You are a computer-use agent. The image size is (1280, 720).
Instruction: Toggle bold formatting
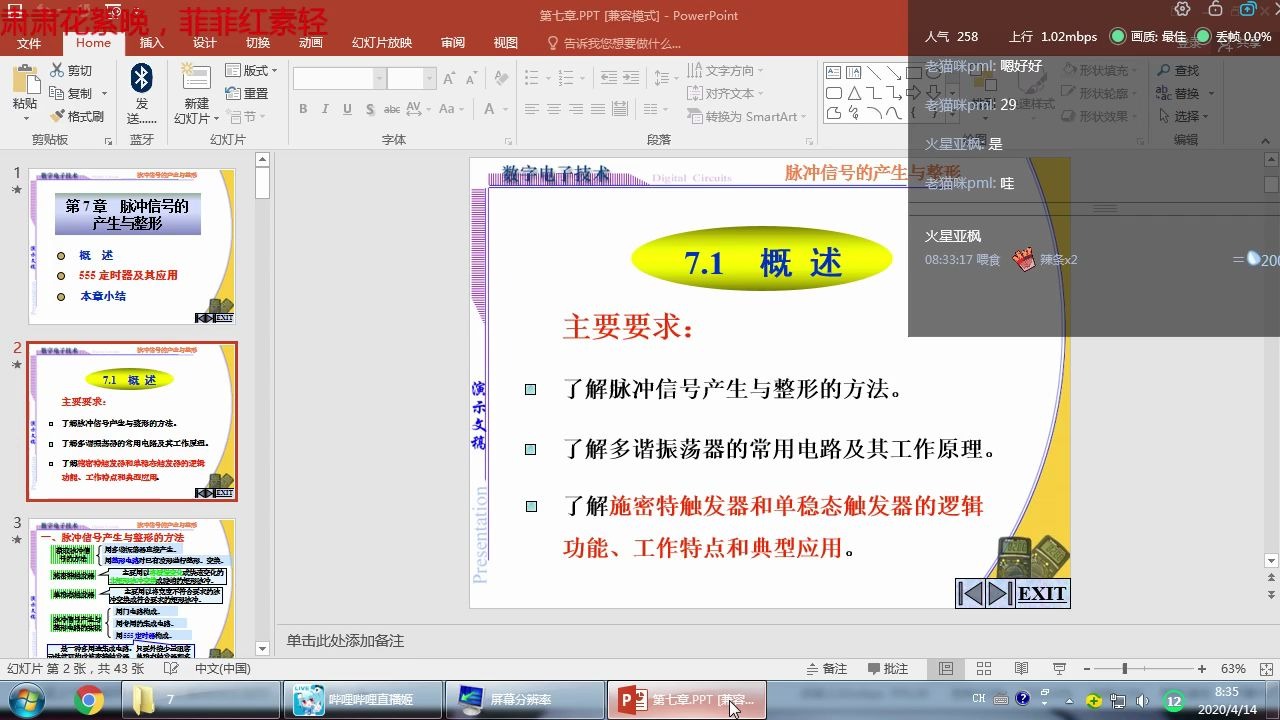303,108
